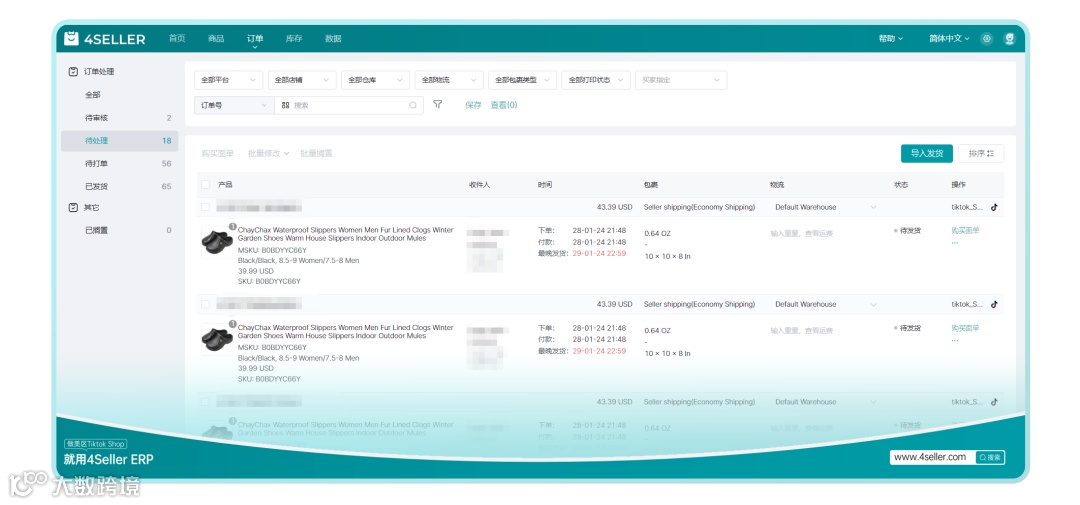Image resolution: width=1080 pixels, height=505 pixels.
Task: Expand the 全部包裹类型 package type dropdown
Action: (522, 80)
